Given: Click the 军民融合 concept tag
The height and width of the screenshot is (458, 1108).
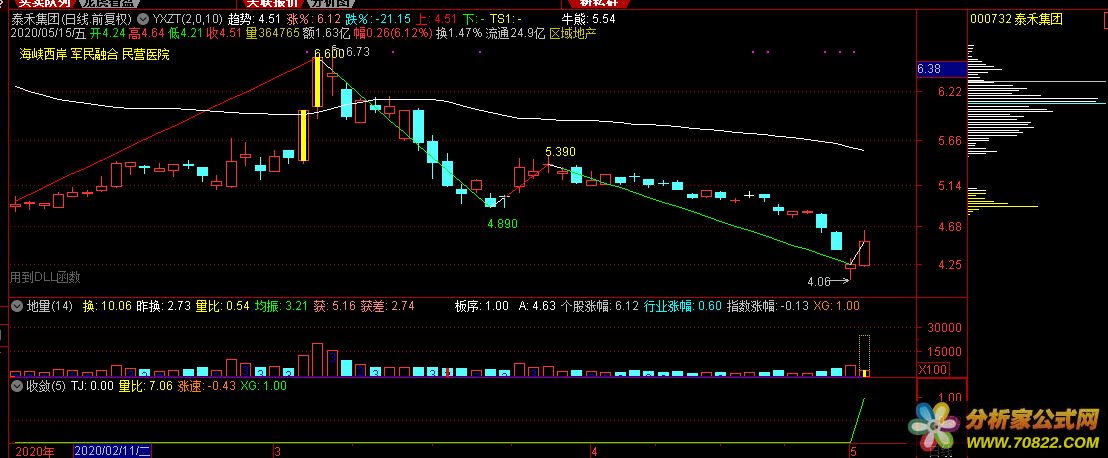Looking at the screenshot, I should tap(93, 54).
